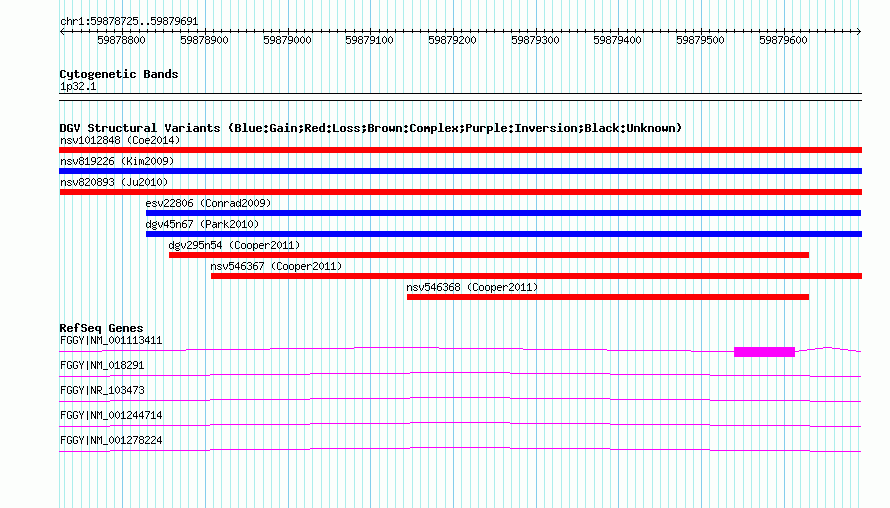Open variant label esv22806 (Conrad2009)
This screenshot has width=890, height=508.
(208, 203)
